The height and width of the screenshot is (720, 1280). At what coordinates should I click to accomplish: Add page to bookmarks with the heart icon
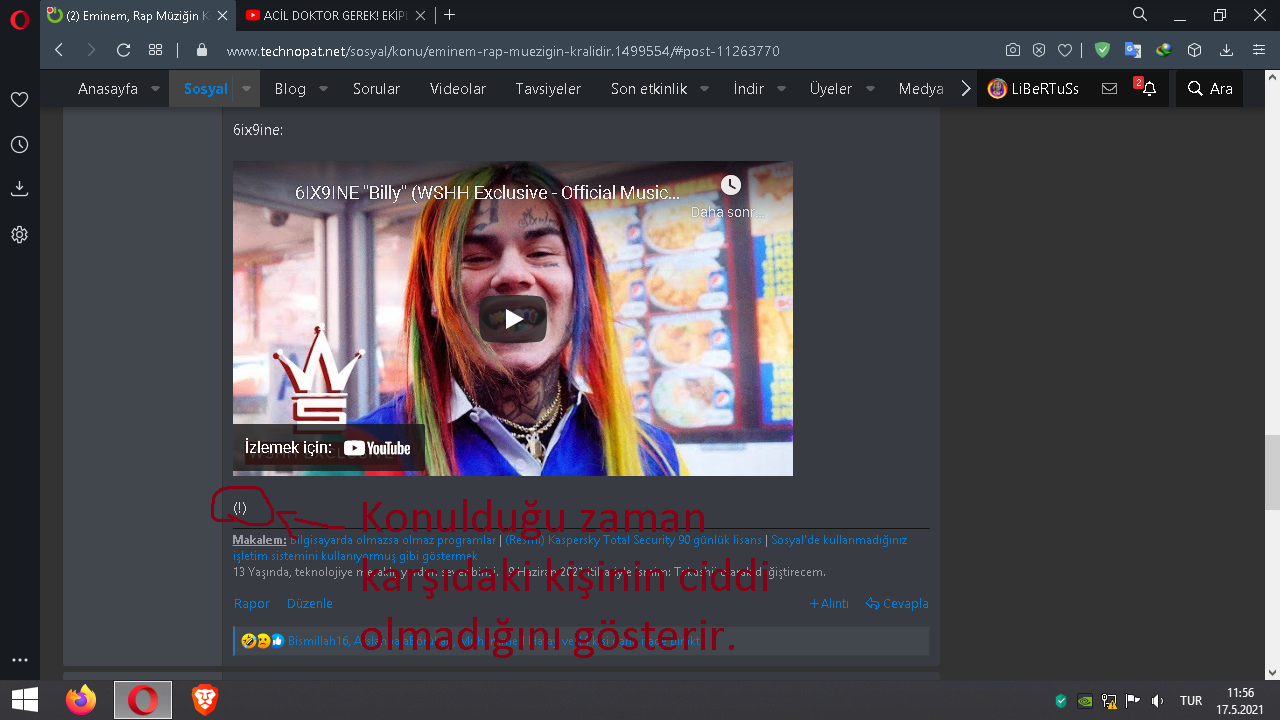coord(1063,50)
